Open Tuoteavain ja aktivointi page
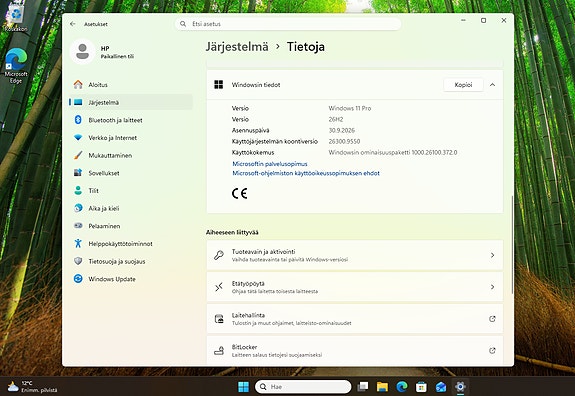The height and width of the screenshot is (396, 575). click(x=355, y=255)
